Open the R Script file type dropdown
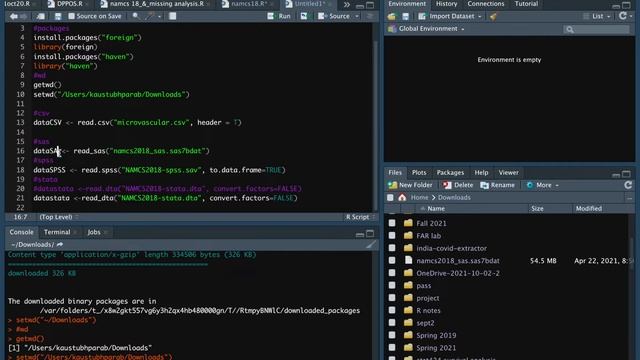The height and width of the screenshot is (360, 640). point(360,217)
